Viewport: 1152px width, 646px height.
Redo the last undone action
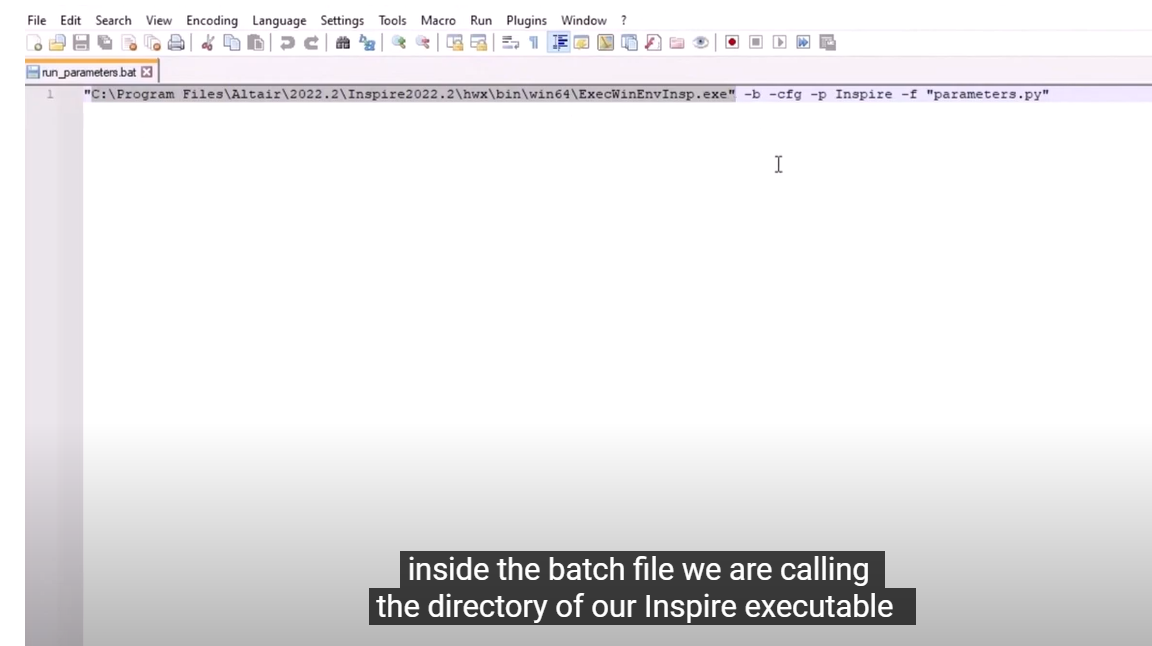[x=311, y=43]
